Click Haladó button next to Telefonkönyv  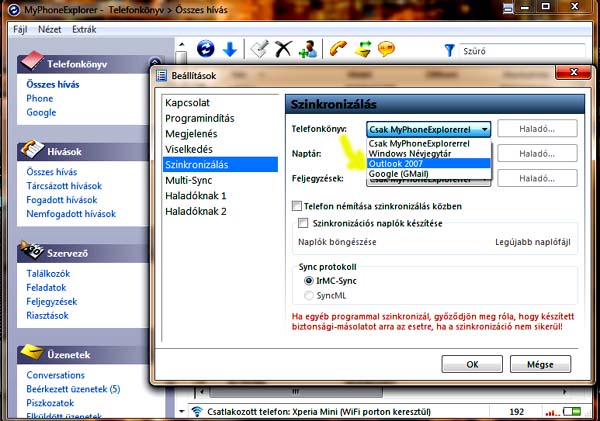tap(537, 129)
